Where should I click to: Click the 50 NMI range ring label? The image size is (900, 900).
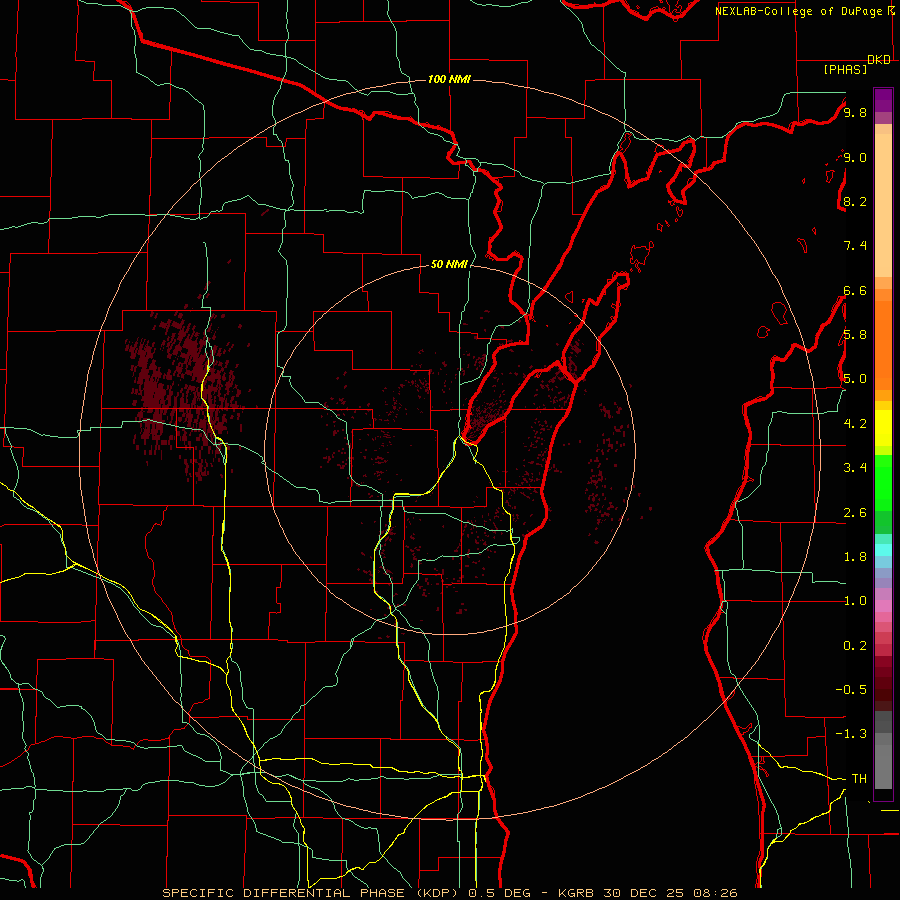click(x=449, y=264)
